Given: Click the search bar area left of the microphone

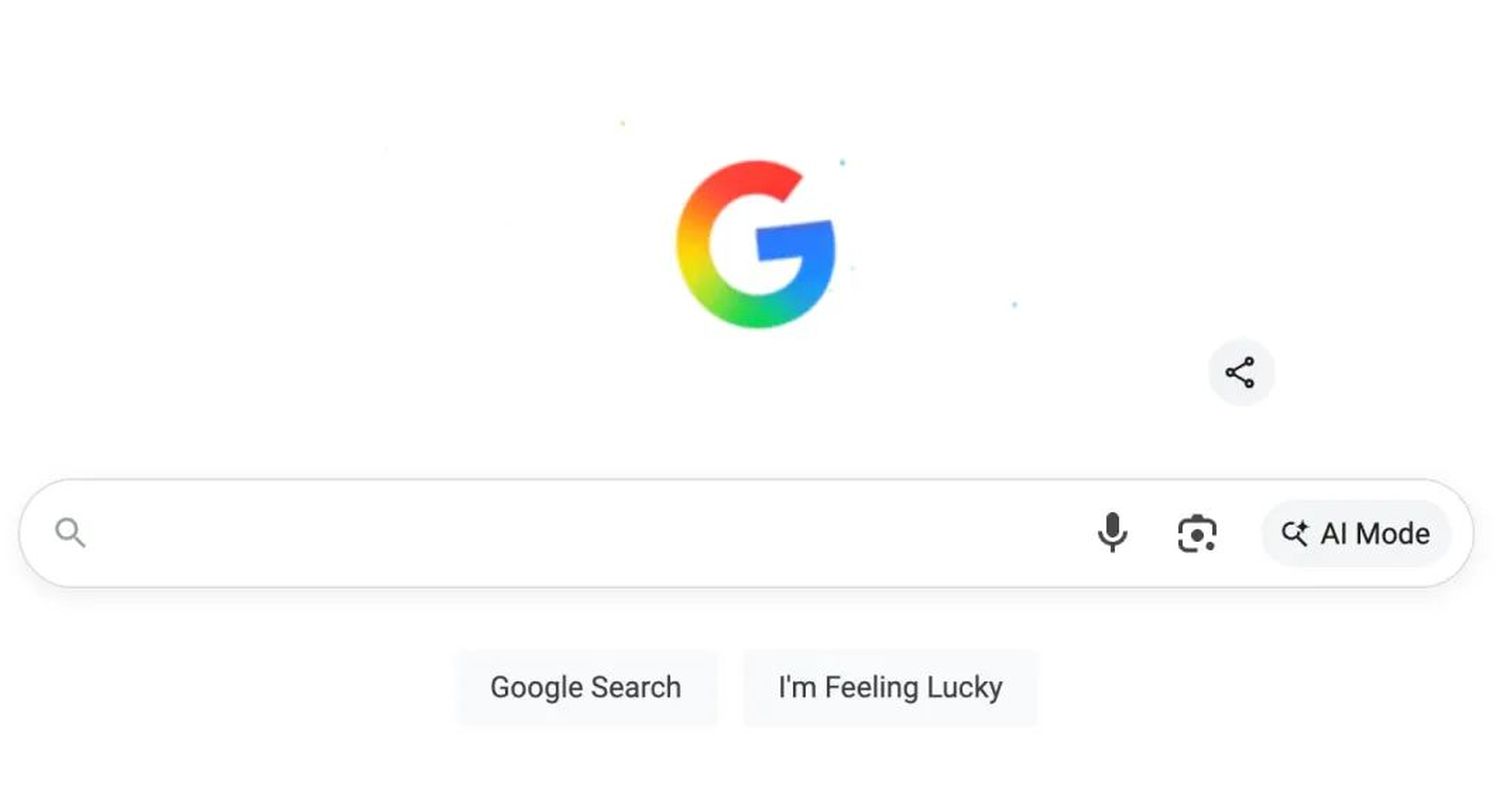Looking at the screenshot, I should (x=590, y=533).
